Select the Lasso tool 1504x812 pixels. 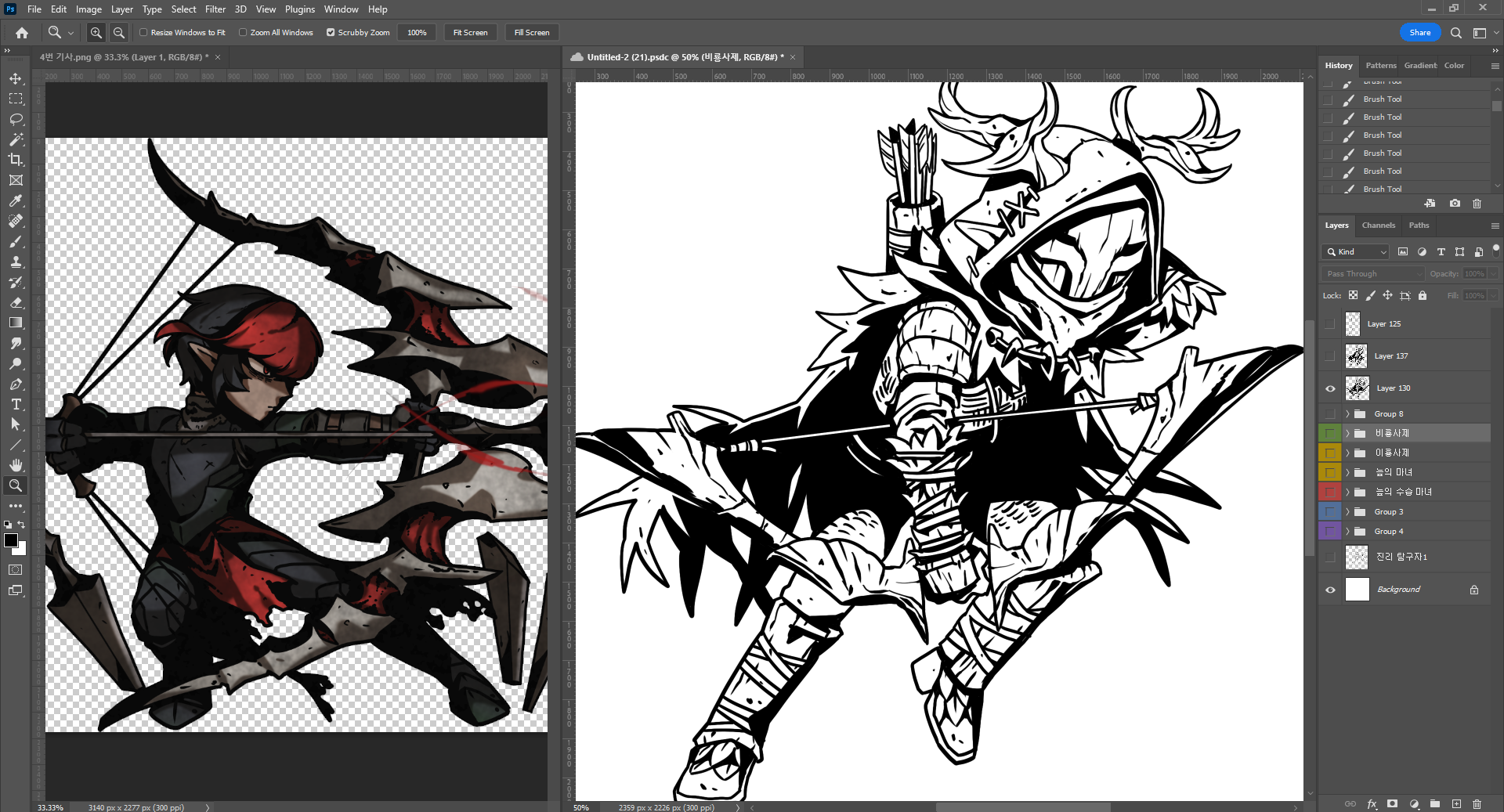tap(16, 119)
